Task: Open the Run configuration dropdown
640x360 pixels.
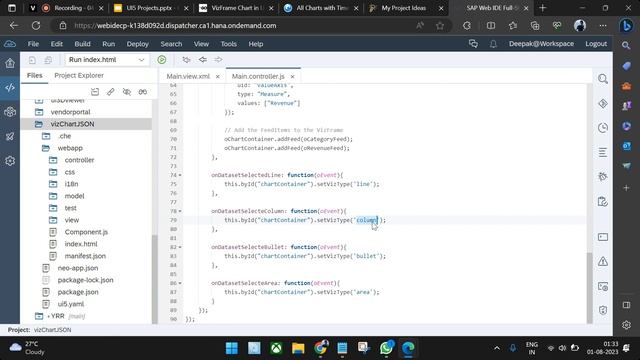Action: (x=107, y=60)
